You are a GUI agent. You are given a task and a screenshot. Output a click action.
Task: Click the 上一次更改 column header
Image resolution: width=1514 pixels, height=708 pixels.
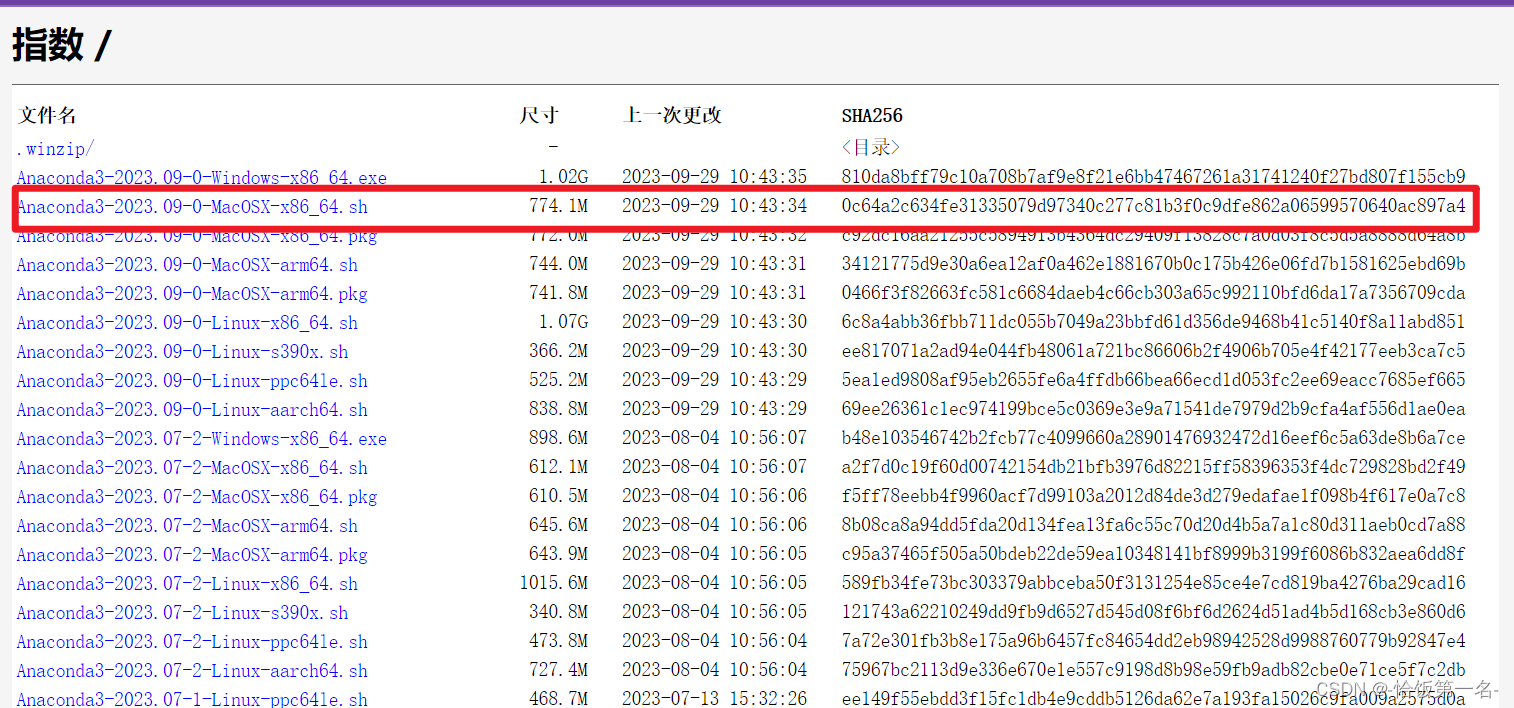(x=672, y=115)
